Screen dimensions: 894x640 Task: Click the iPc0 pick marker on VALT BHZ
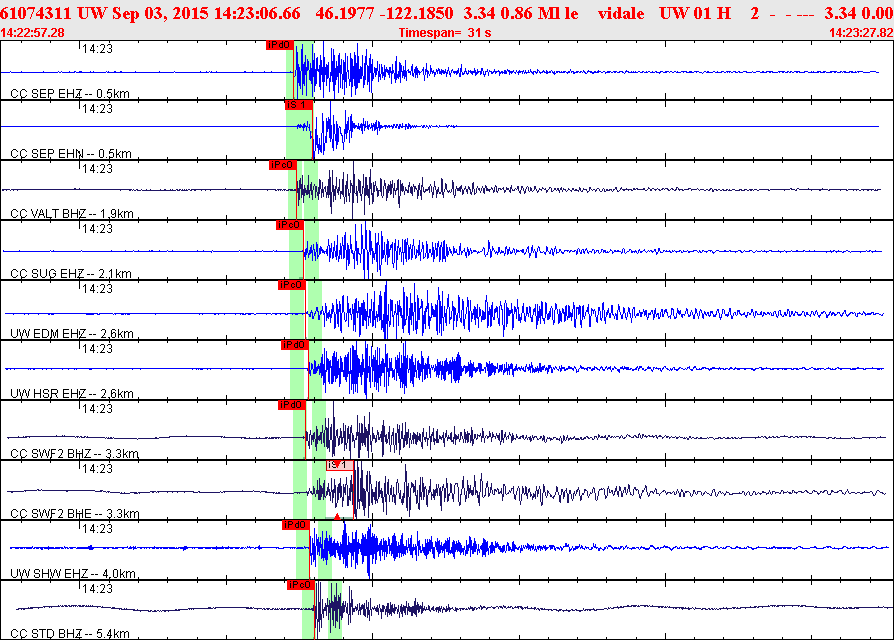point(282,165)
